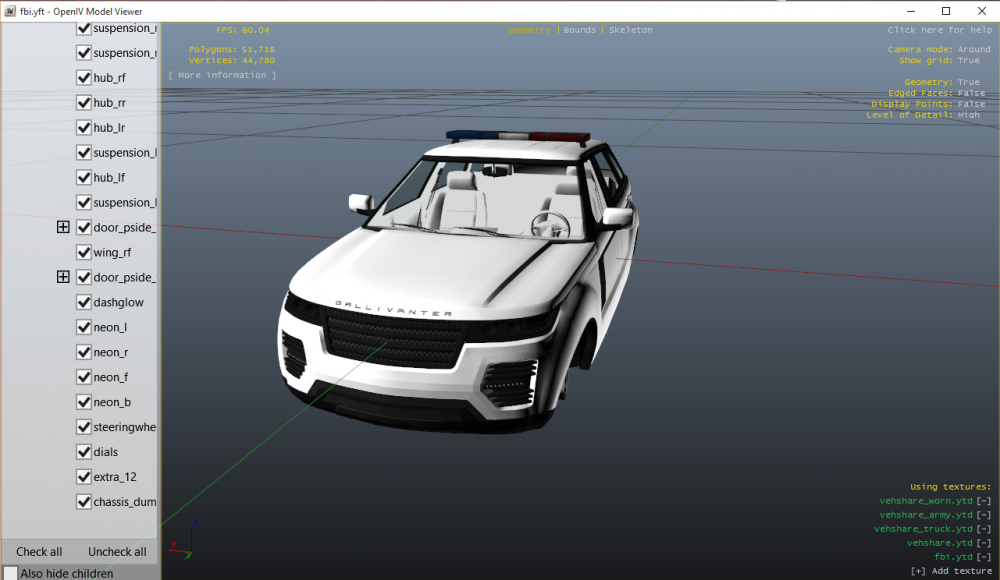Remove vehshare_army.ytd texture with its [-] button
Screen dimensions: 1000x580
984,515
